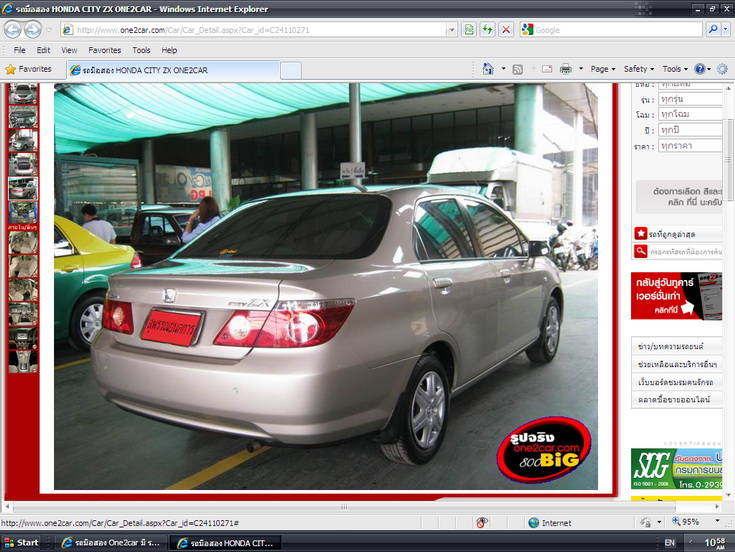Viewport: 735px width, 552px height.
Task: Switch to the HONDA CITY ZX ONE2CAR tab
Action: tap(172, 70)
